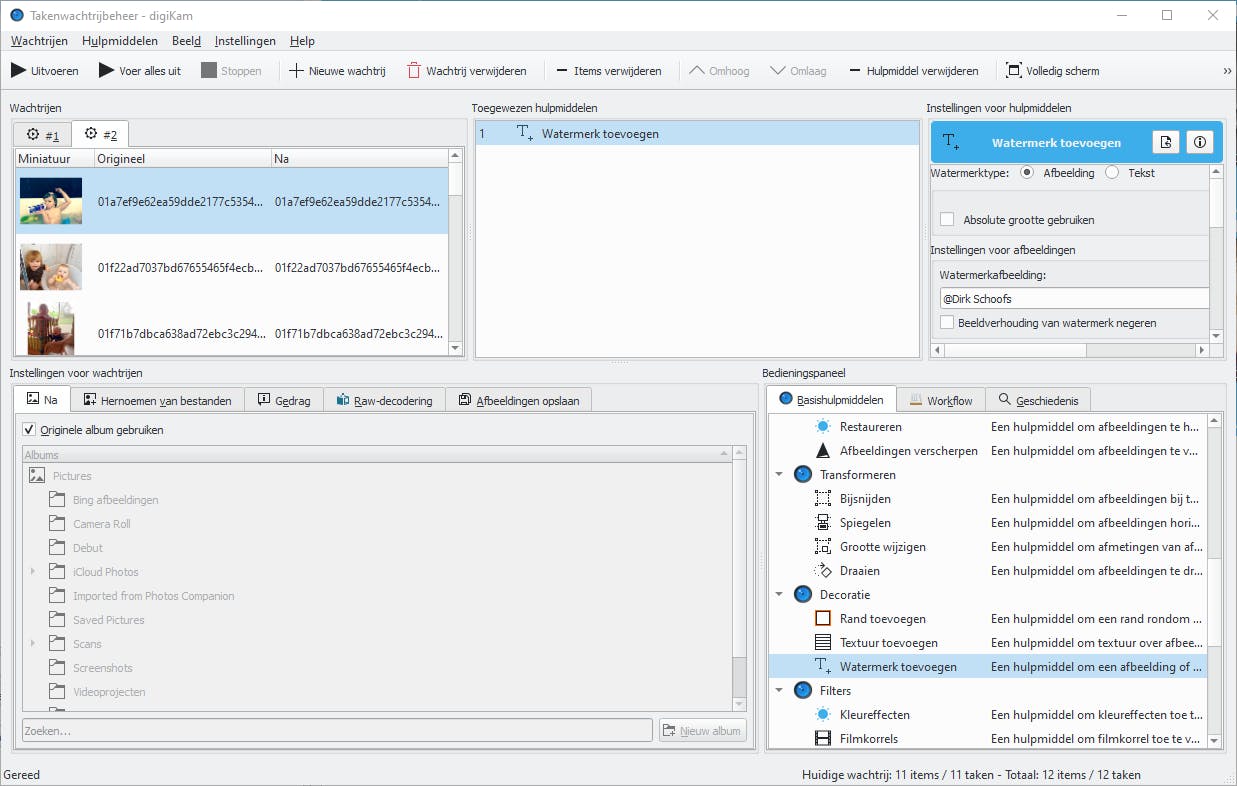Select the Draaien rotate tool
The height and width of the screenshot is (786, 1237).
(859, 571)
